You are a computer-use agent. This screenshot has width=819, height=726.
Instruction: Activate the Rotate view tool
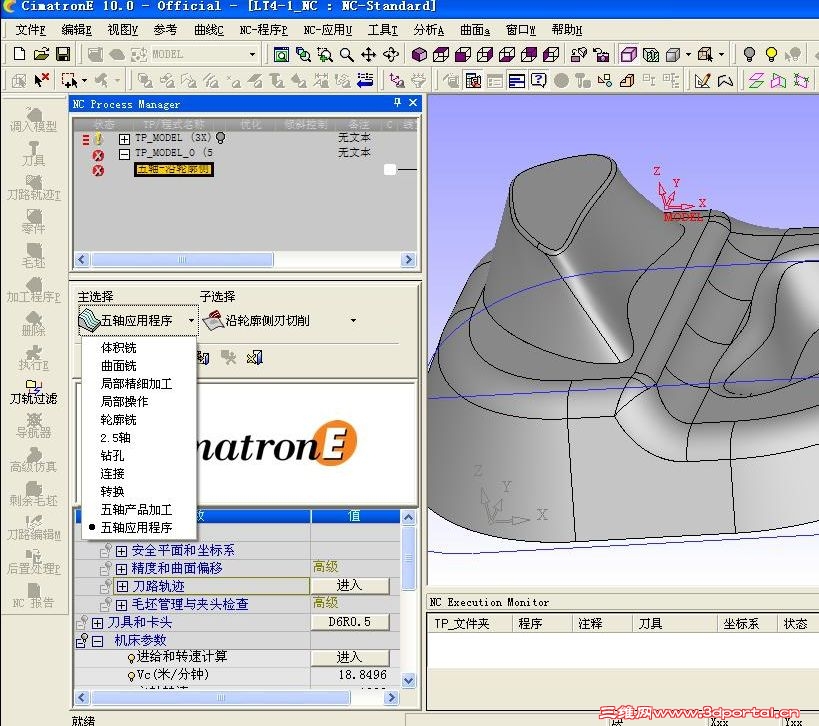(x=391, y=54)
